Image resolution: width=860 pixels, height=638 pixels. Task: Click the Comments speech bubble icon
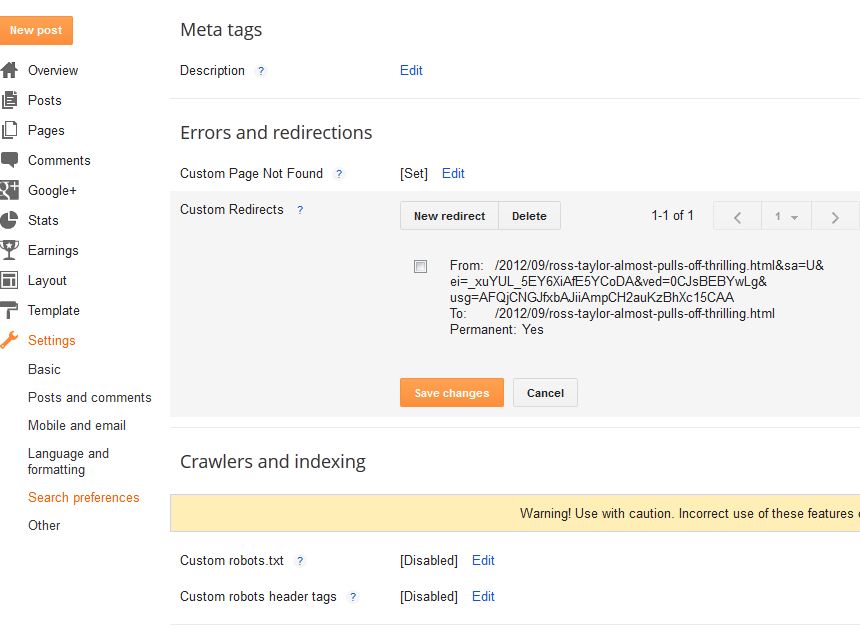pyautogui.click(x=9, y=160)
